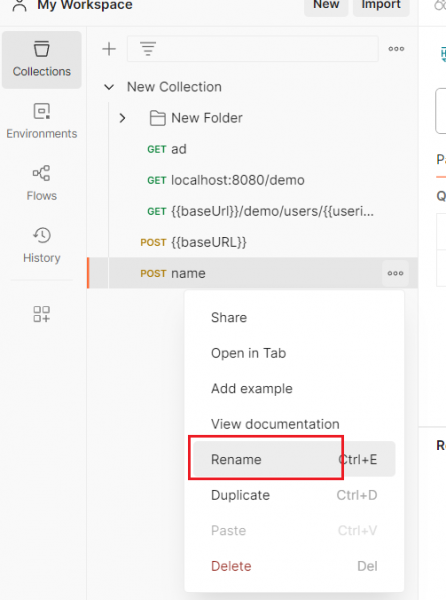
Task: Click the three-dot menu beside POST name
Action: click(x=395, y=273)
